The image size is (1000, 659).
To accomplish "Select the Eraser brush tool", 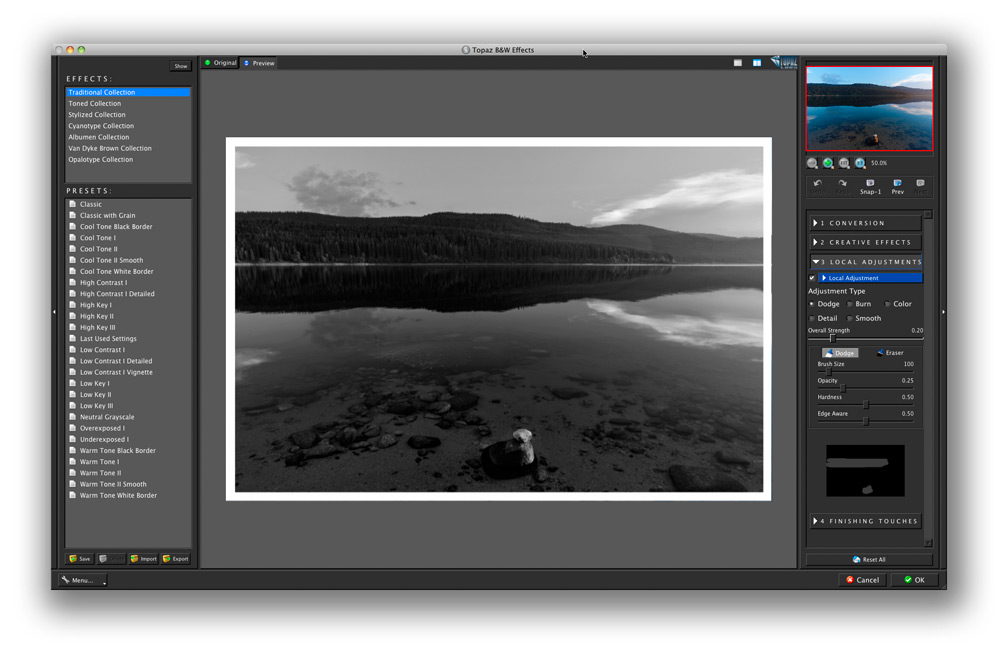I will click(x=890, y=353).
